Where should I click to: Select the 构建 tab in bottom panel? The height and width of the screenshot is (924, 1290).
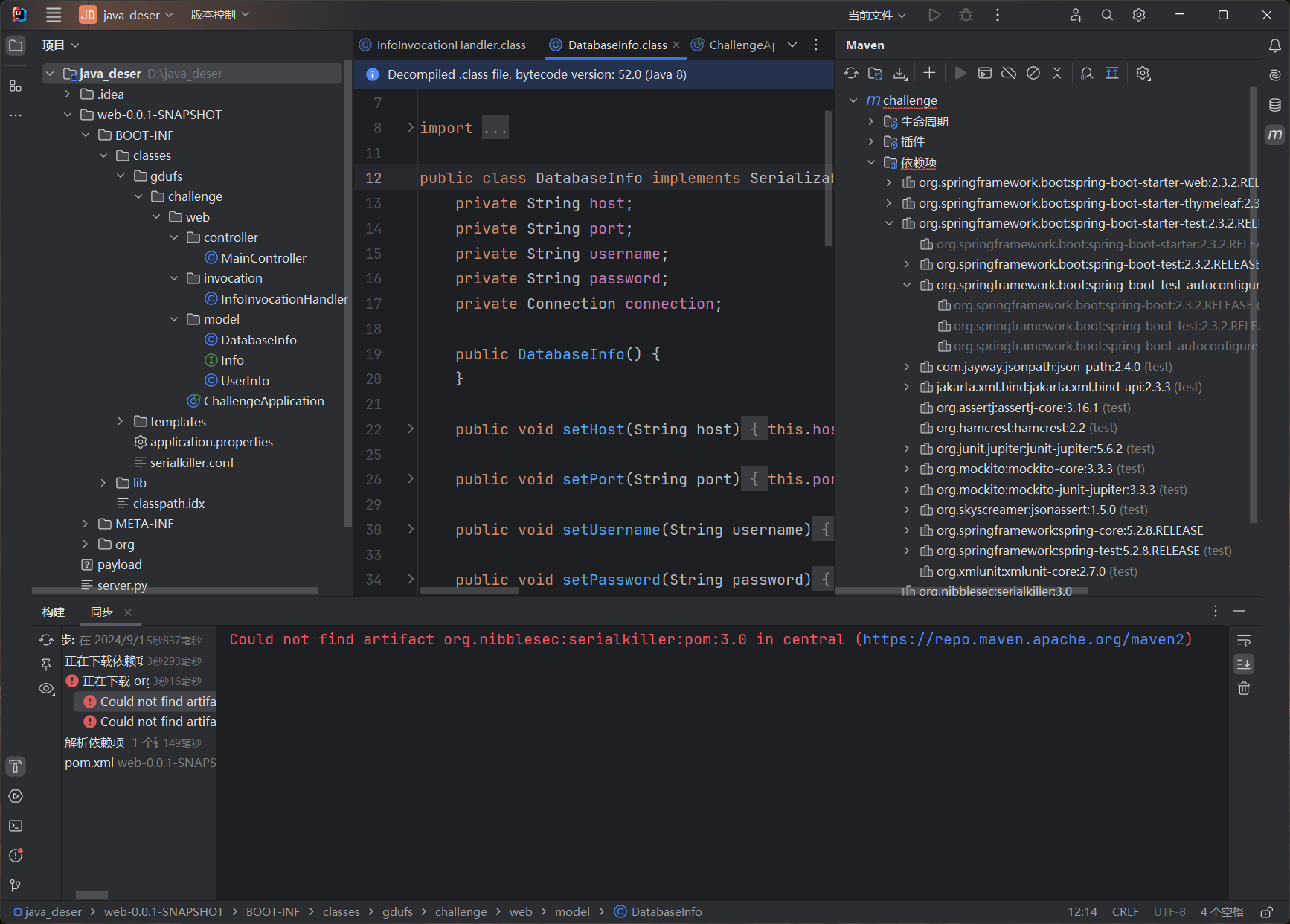(x=54, y=612)
